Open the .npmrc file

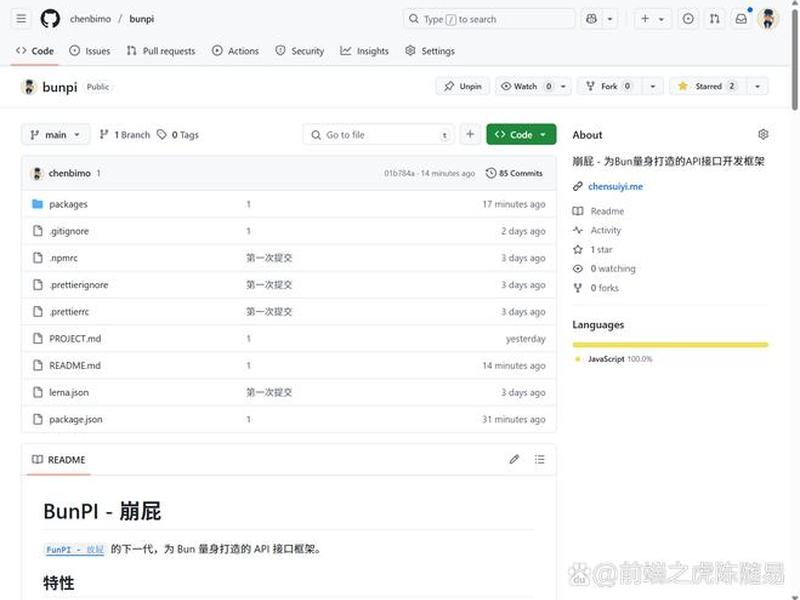pos(63,258)
